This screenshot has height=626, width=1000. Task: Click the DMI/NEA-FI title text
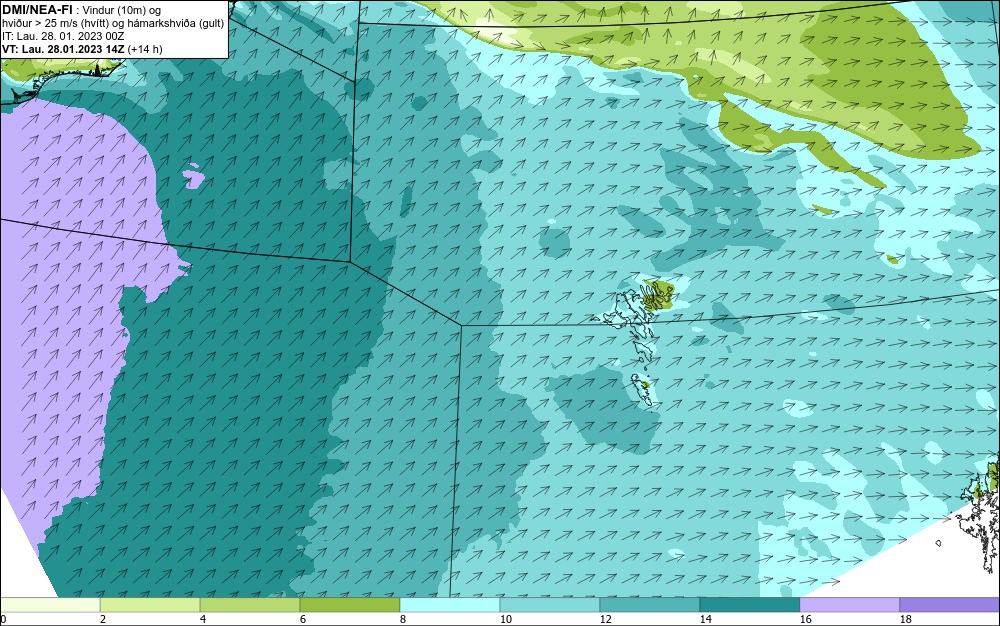[37, 10]
